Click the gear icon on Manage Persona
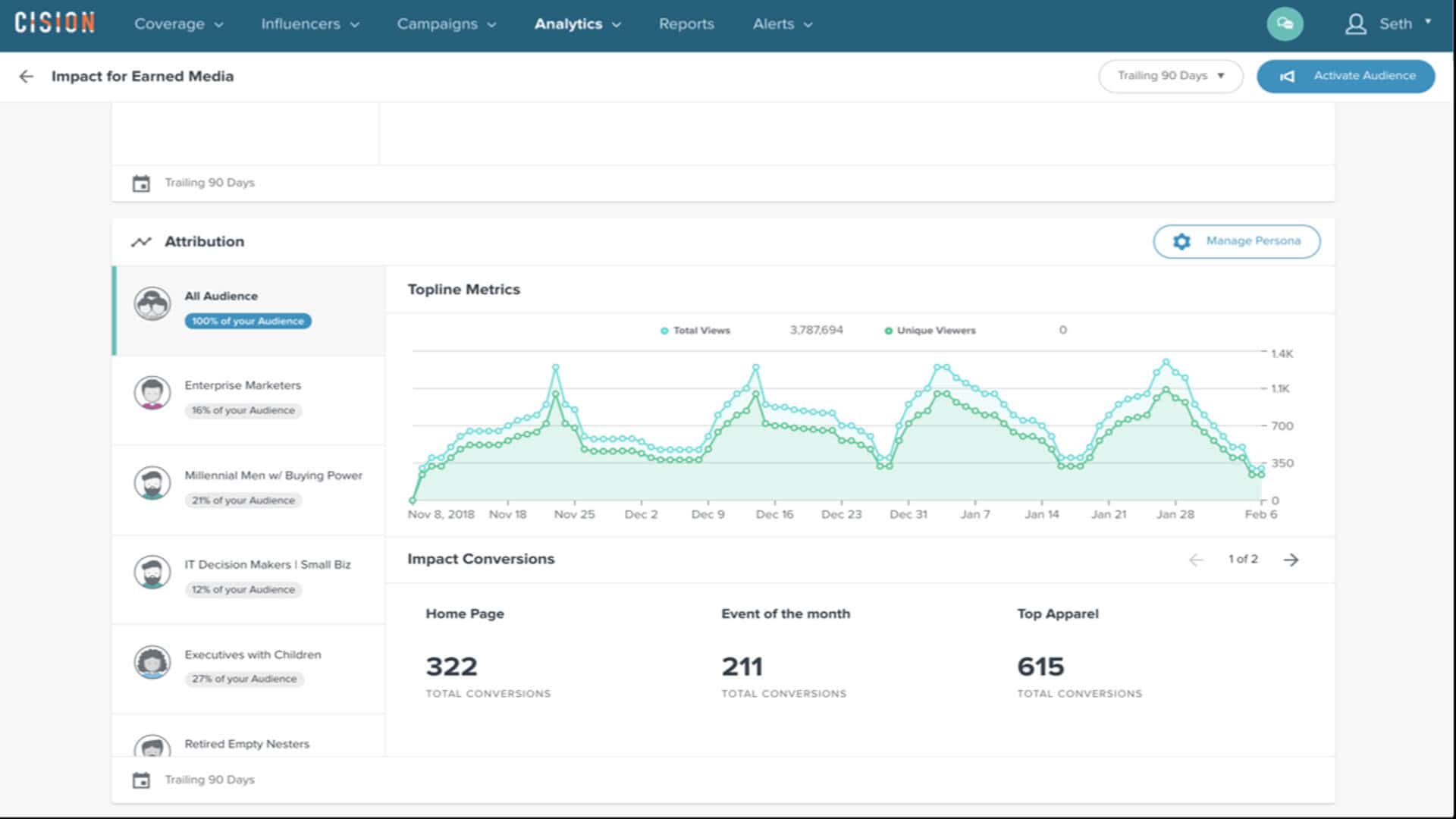This screenshot has height=819, width=1456. [x=1181, y=241]
